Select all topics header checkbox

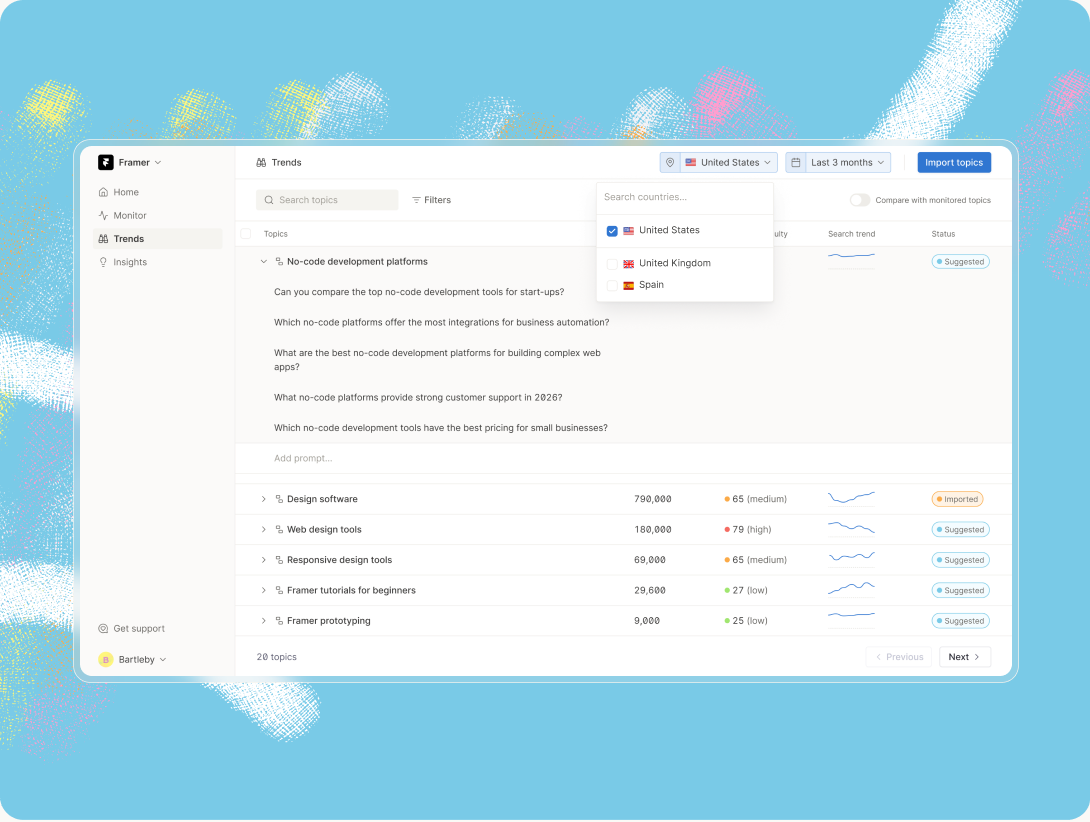point(245,234)
